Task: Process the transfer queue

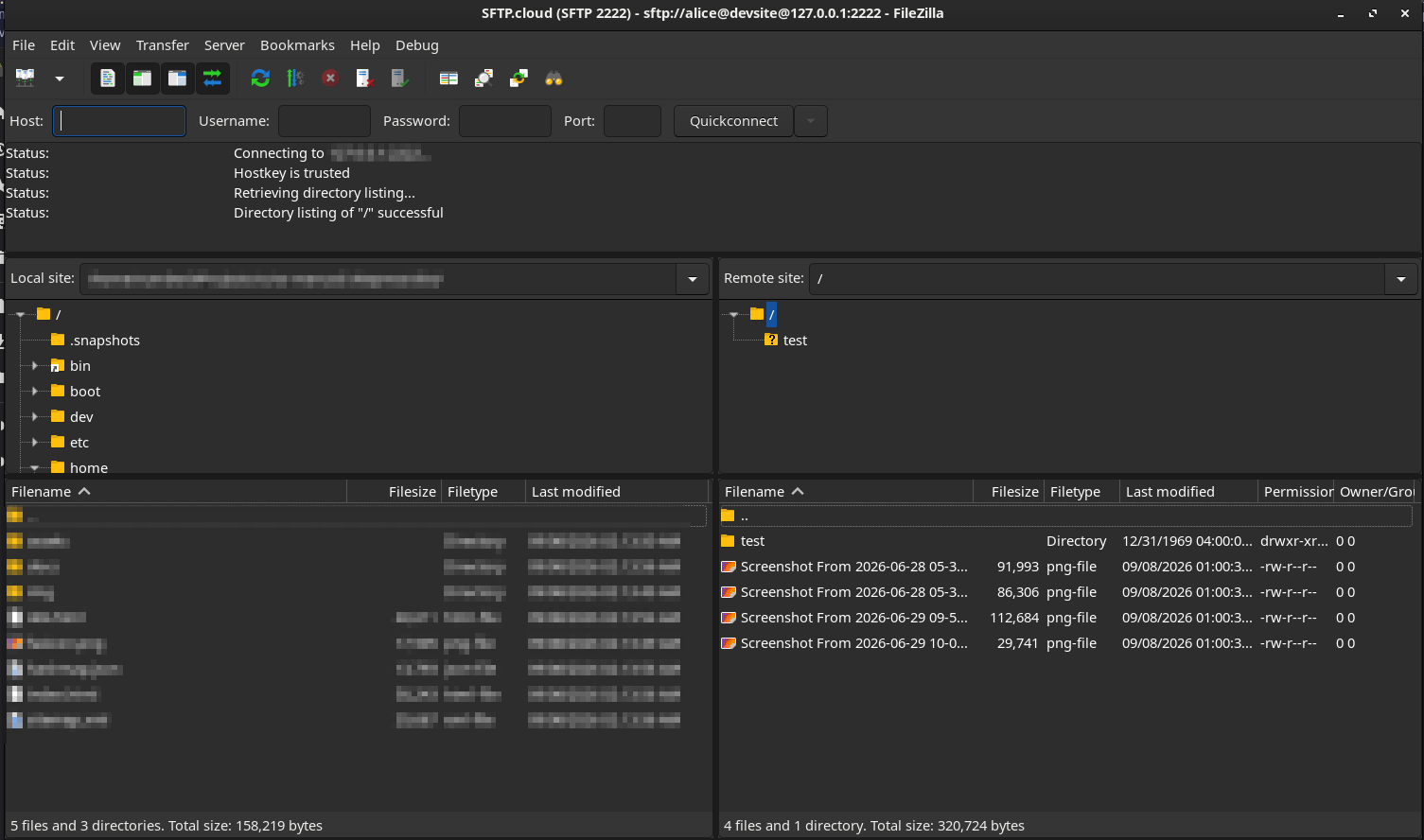Action: click(295, 79)
